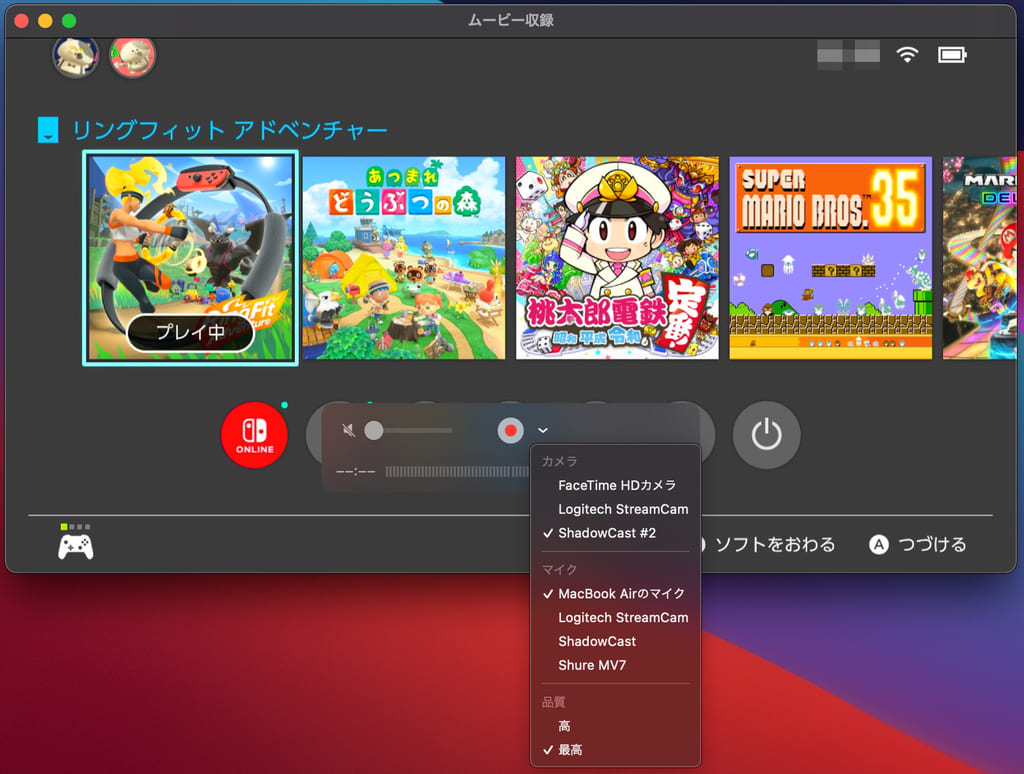
Task: Collapse the recording options chevron
Action: [x=543, y=430]
